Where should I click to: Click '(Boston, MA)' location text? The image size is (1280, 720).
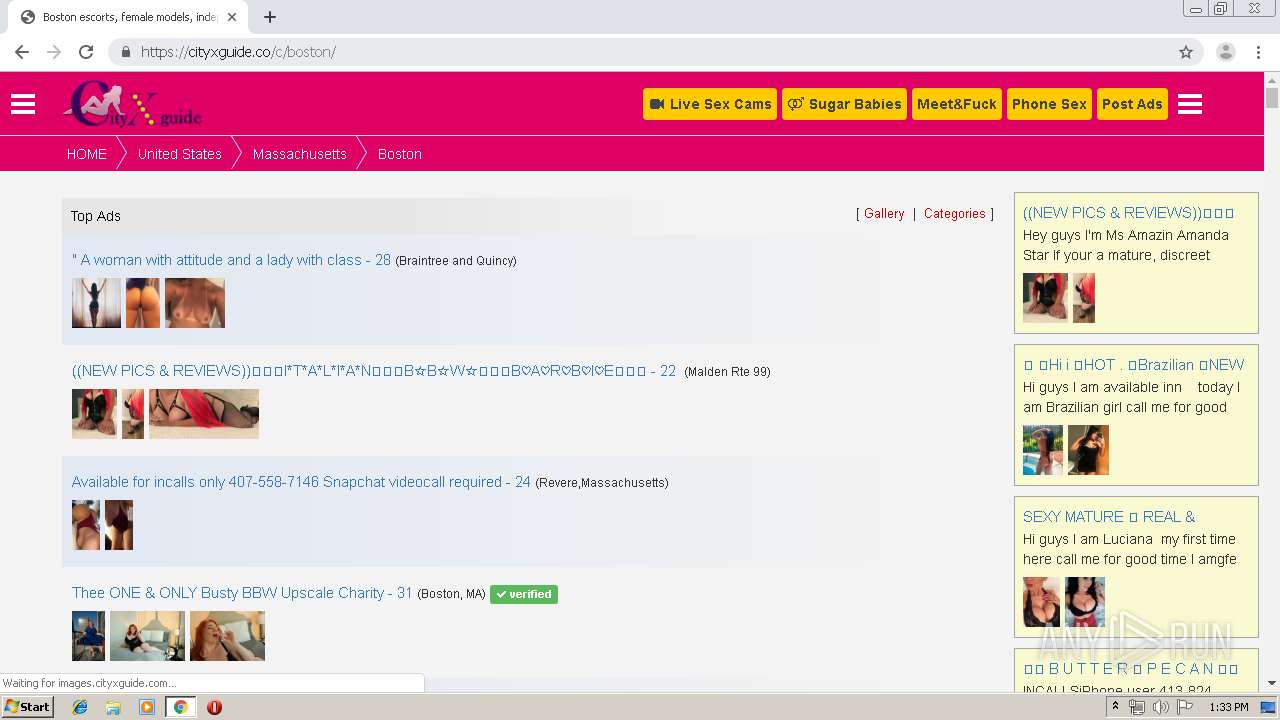click(451, 594)
